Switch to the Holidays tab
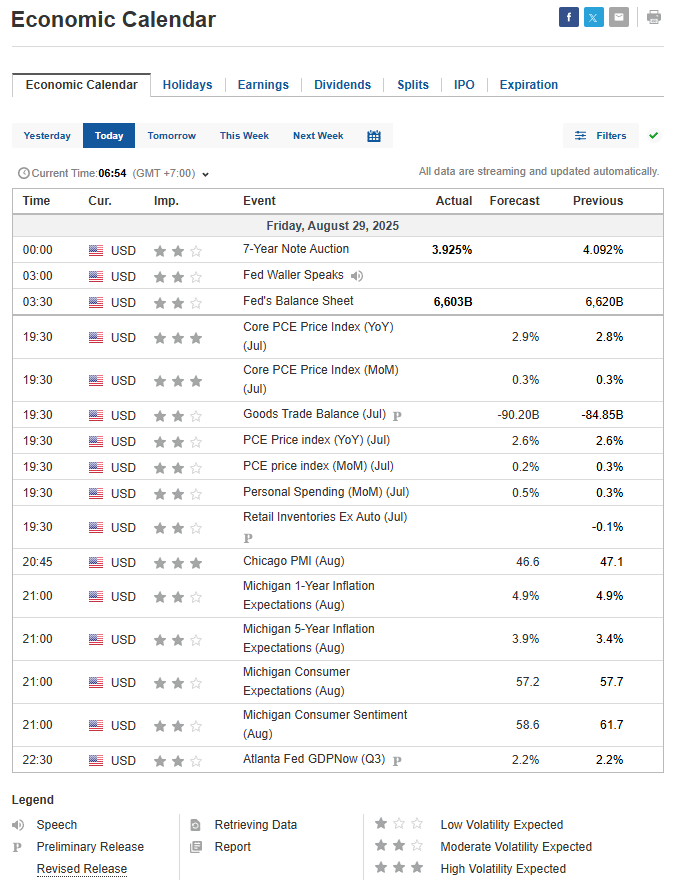Screen dimensions: 676x892 click(187, 85)
